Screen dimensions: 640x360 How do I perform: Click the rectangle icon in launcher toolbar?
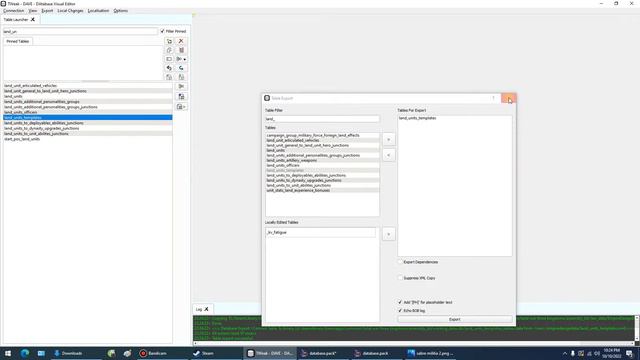169,59
